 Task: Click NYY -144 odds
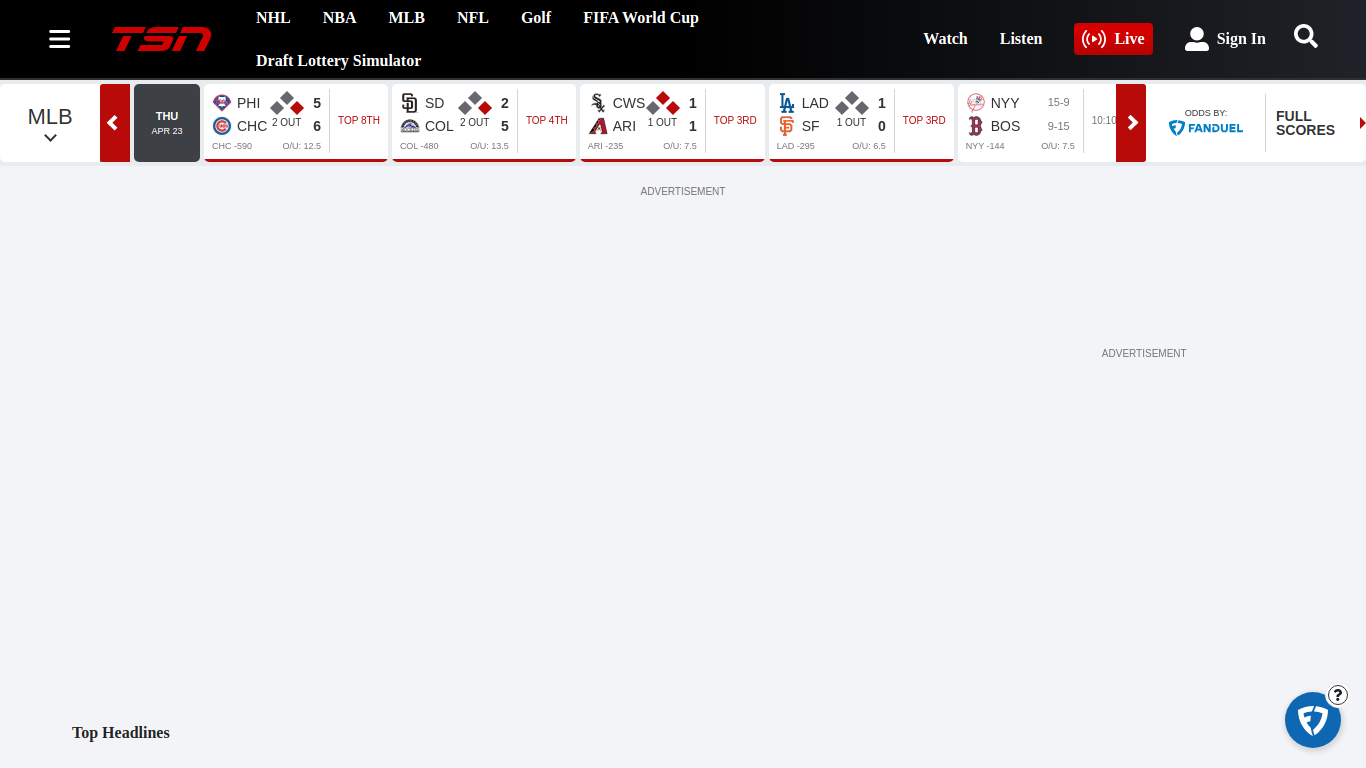click(985, 146)
